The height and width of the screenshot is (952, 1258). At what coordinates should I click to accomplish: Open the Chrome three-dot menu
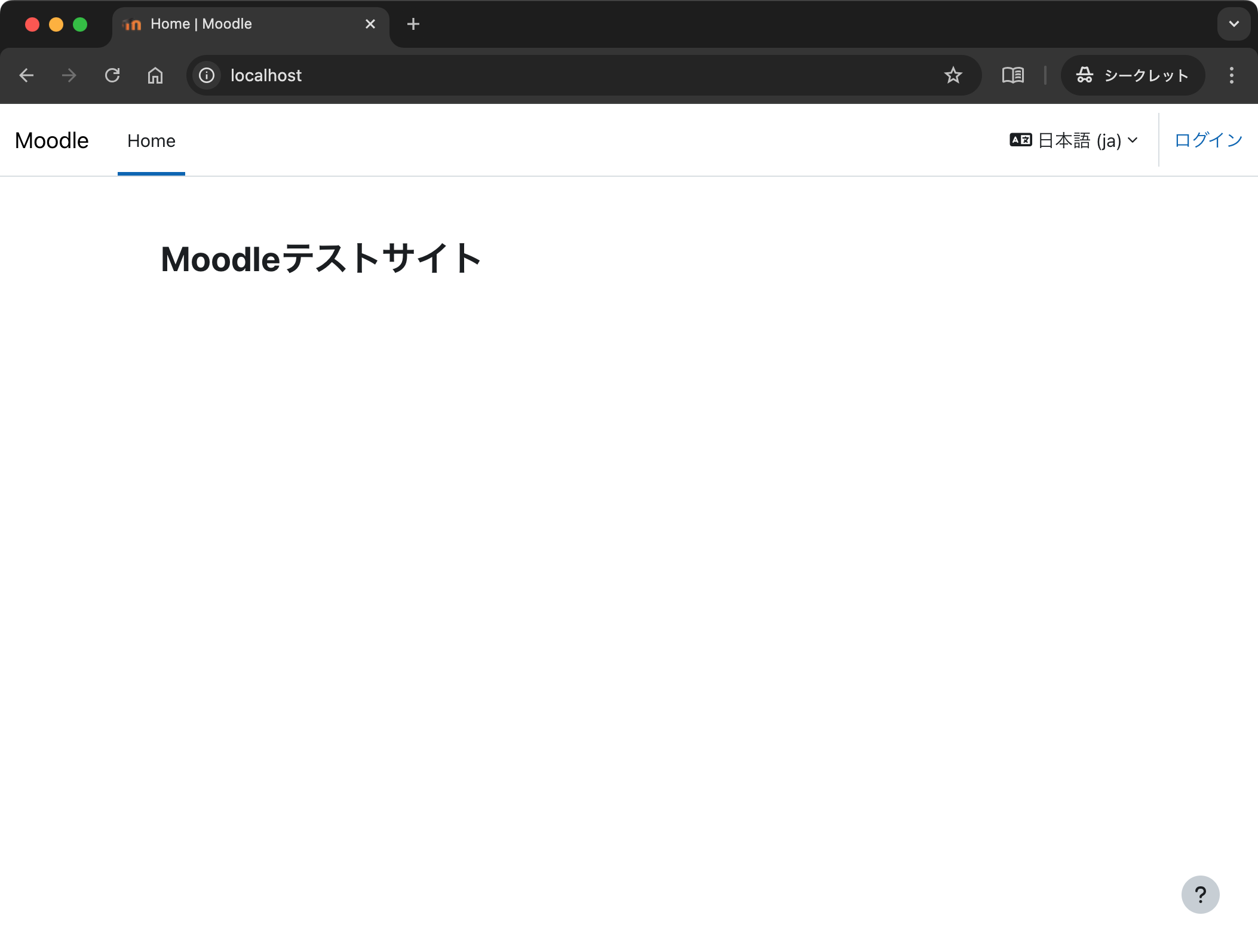click(x=1231, y=75)
